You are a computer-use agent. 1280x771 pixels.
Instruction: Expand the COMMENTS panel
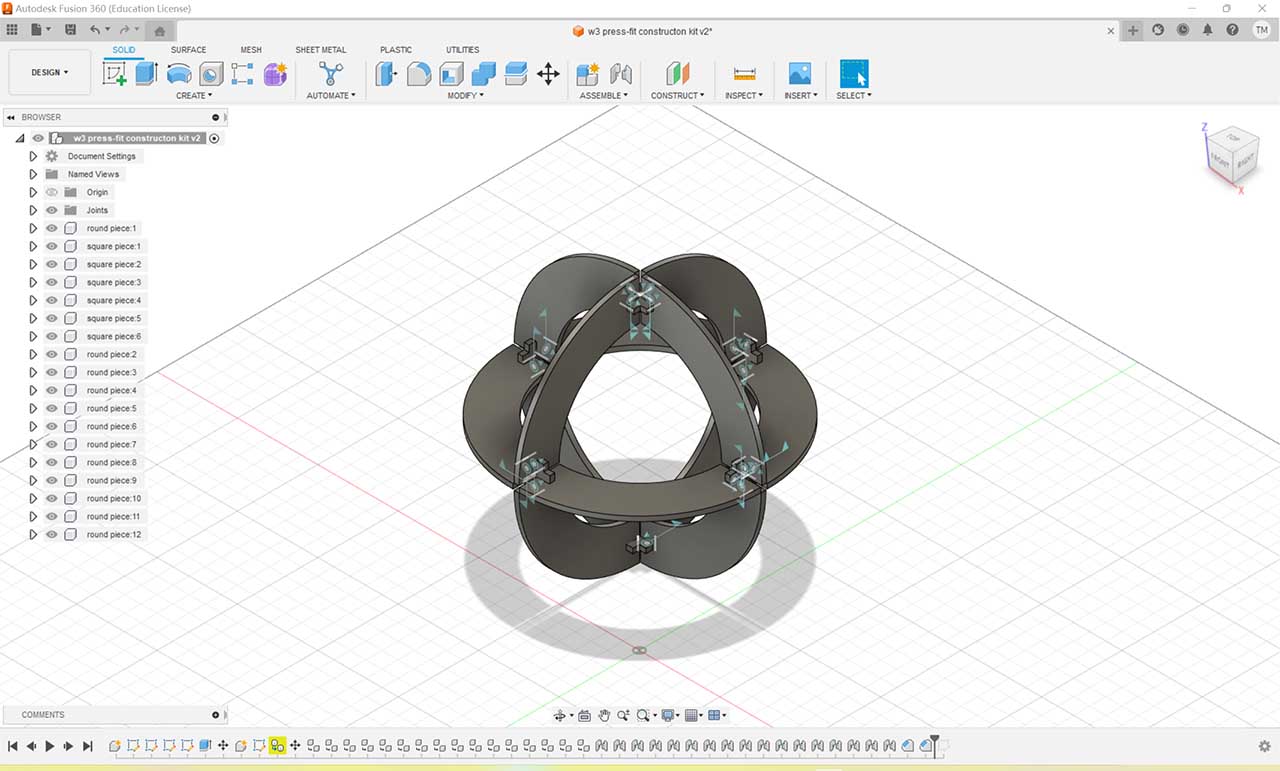(x=215, y=715)
